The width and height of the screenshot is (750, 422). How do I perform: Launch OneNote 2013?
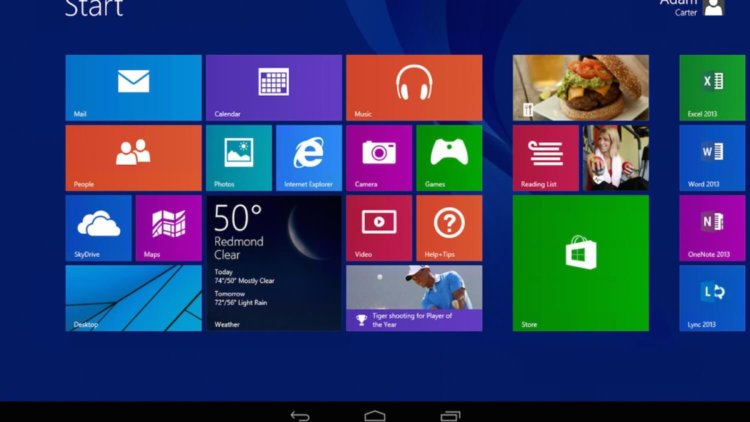(x=712, y=228)
